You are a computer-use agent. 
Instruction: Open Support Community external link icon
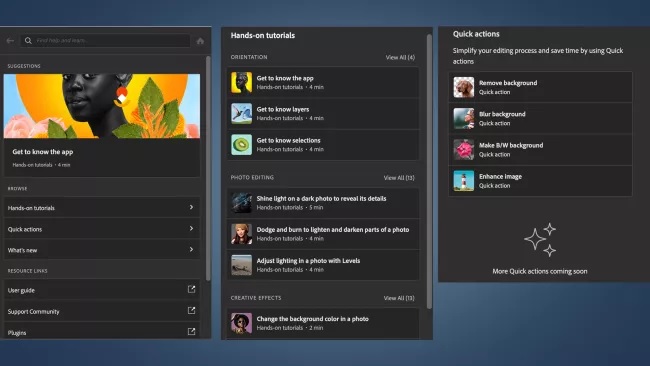[x=191, y=310]
